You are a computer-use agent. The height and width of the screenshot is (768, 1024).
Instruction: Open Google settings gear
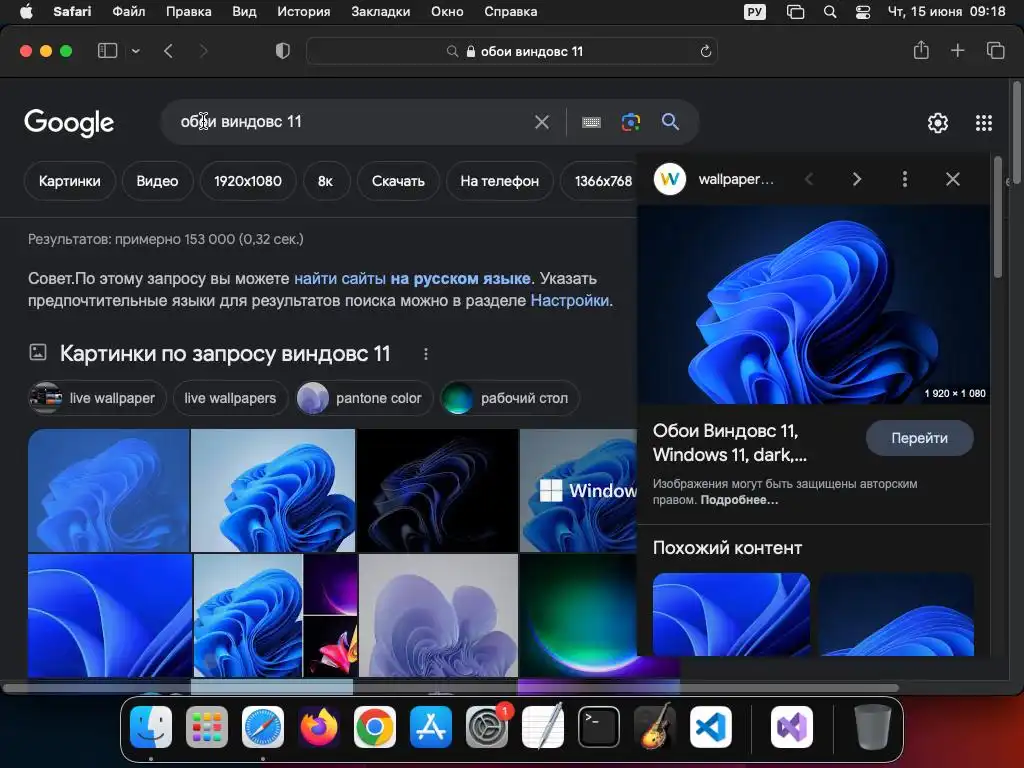[x=938, y=123]
